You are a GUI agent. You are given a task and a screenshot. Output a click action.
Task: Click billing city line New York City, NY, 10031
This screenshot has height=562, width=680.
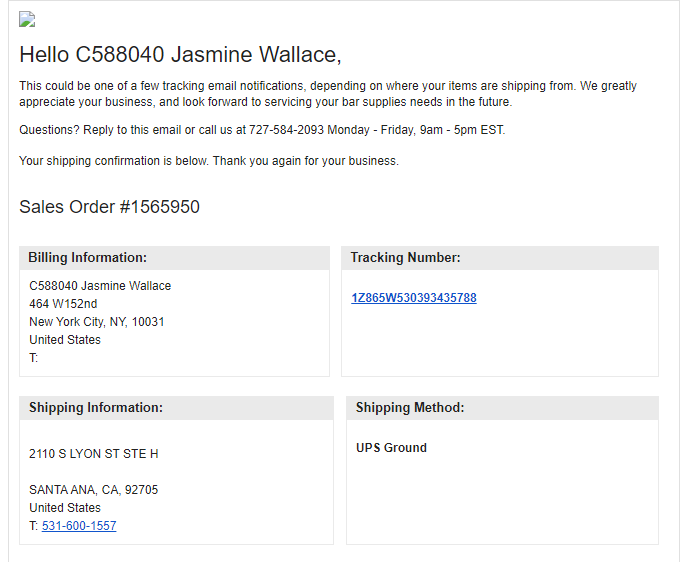(97, 322)
